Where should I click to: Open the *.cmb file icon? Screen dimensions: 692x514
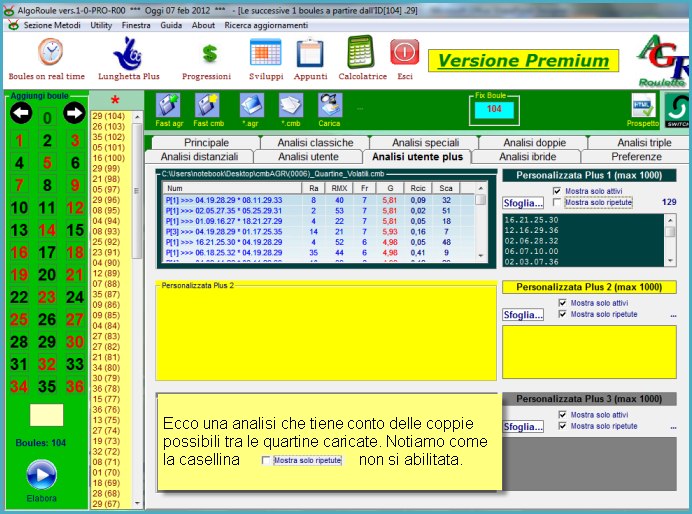tap(291, 105)
